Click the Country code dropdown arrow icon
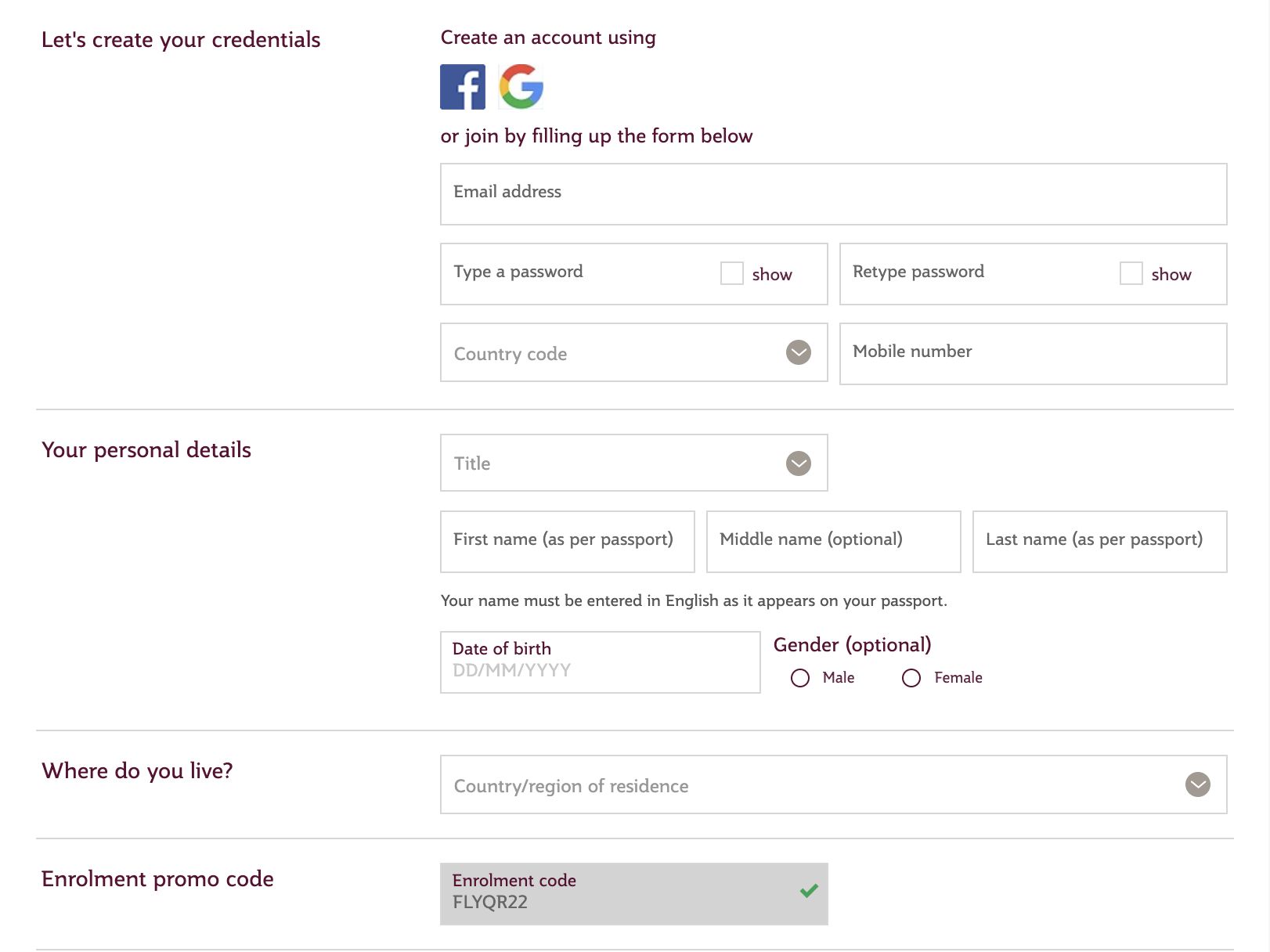1270x952 pixels. tap(799, 352)
